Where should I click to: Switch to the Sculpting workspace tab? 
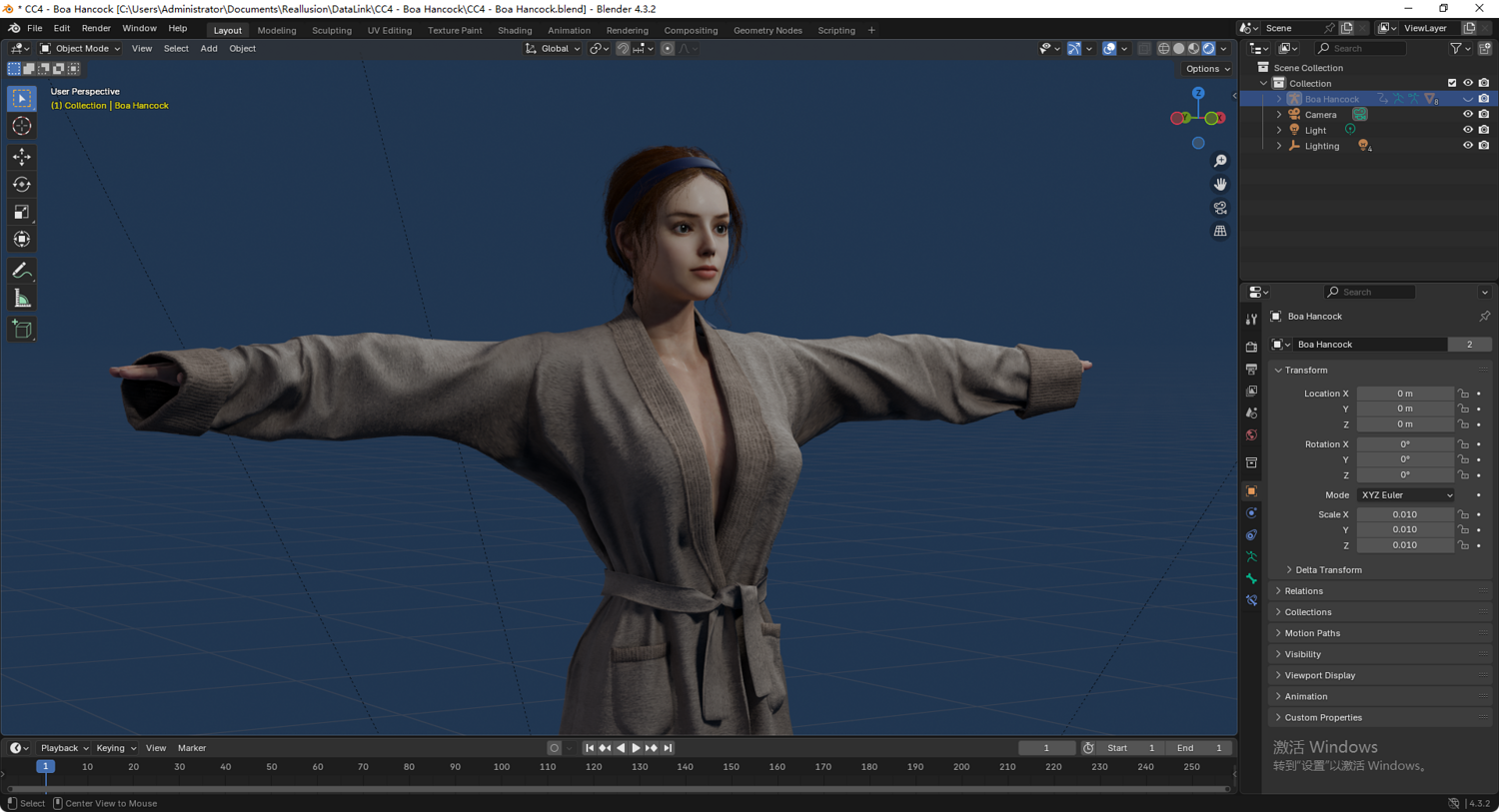click(x=332, y=30)
